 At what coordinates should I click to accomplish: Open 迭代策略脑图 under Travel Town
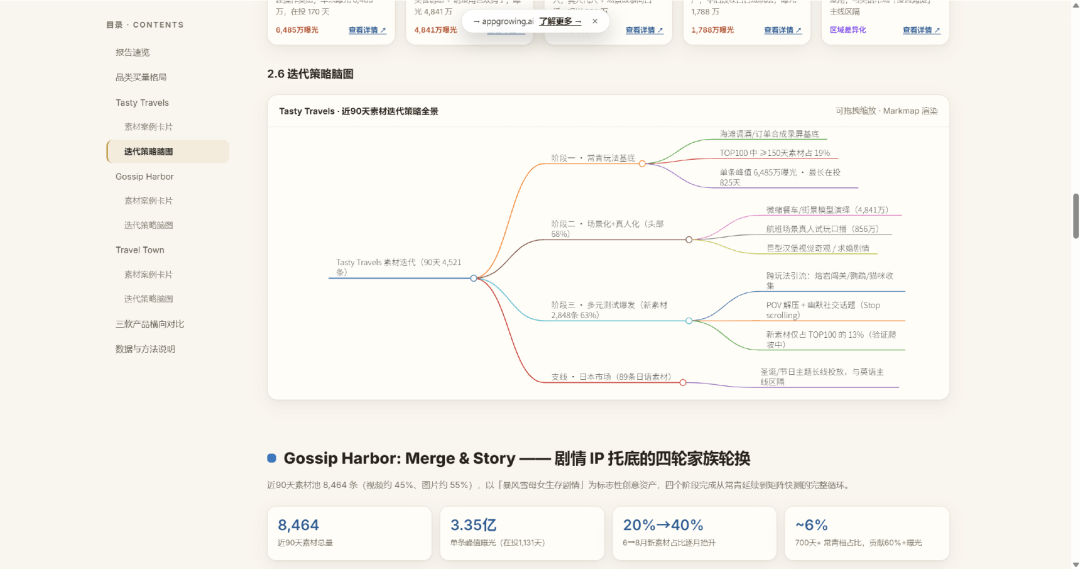click(148, 299)
